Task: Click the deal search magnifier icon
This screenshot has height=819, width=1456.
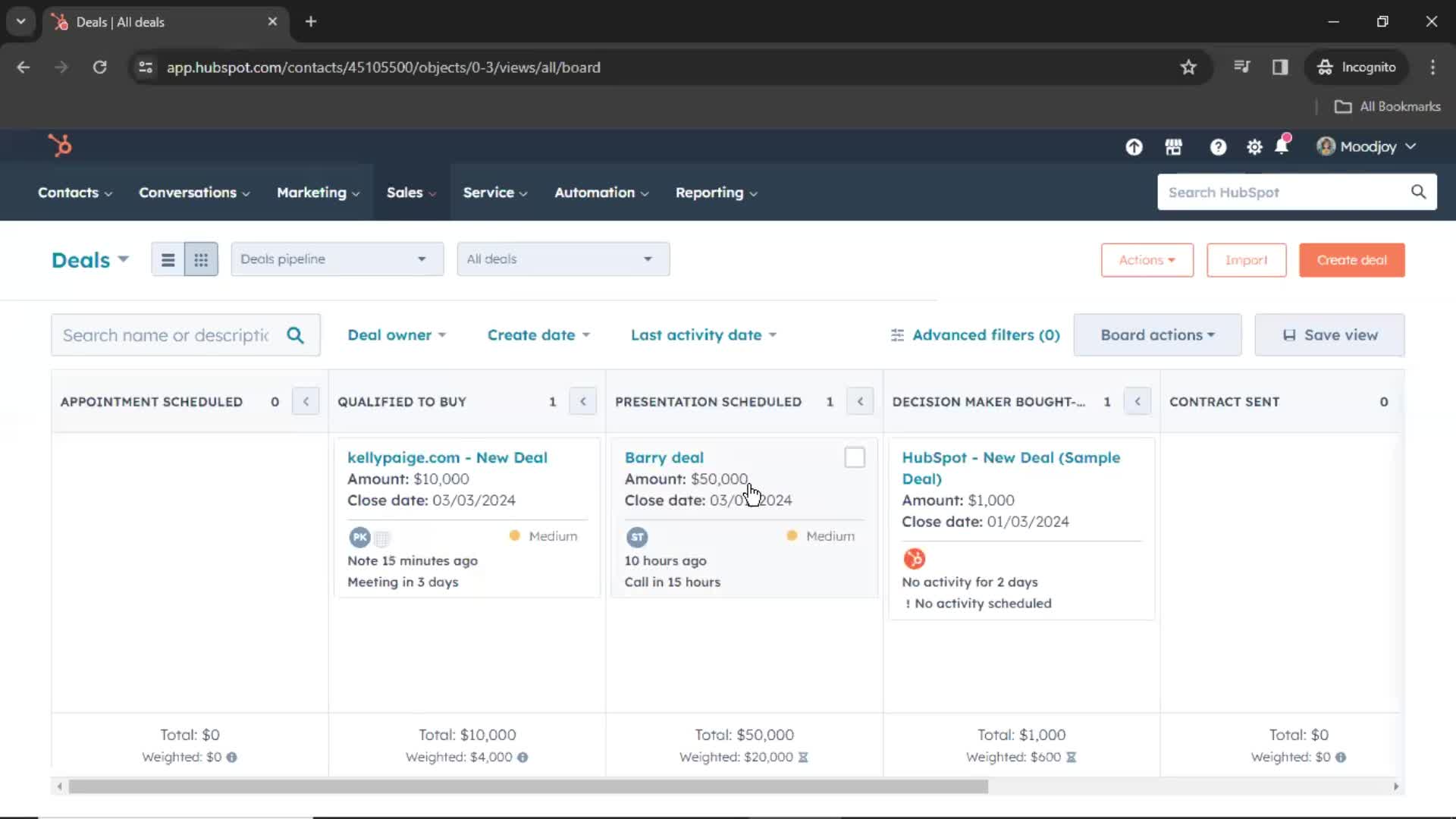Action: pos(295,335)
